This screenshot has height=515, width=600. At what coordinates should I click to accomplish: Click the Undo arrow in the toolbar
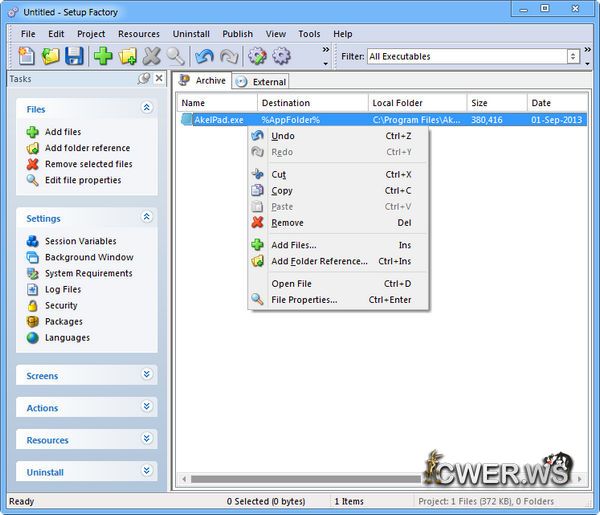tap(204, 56)
